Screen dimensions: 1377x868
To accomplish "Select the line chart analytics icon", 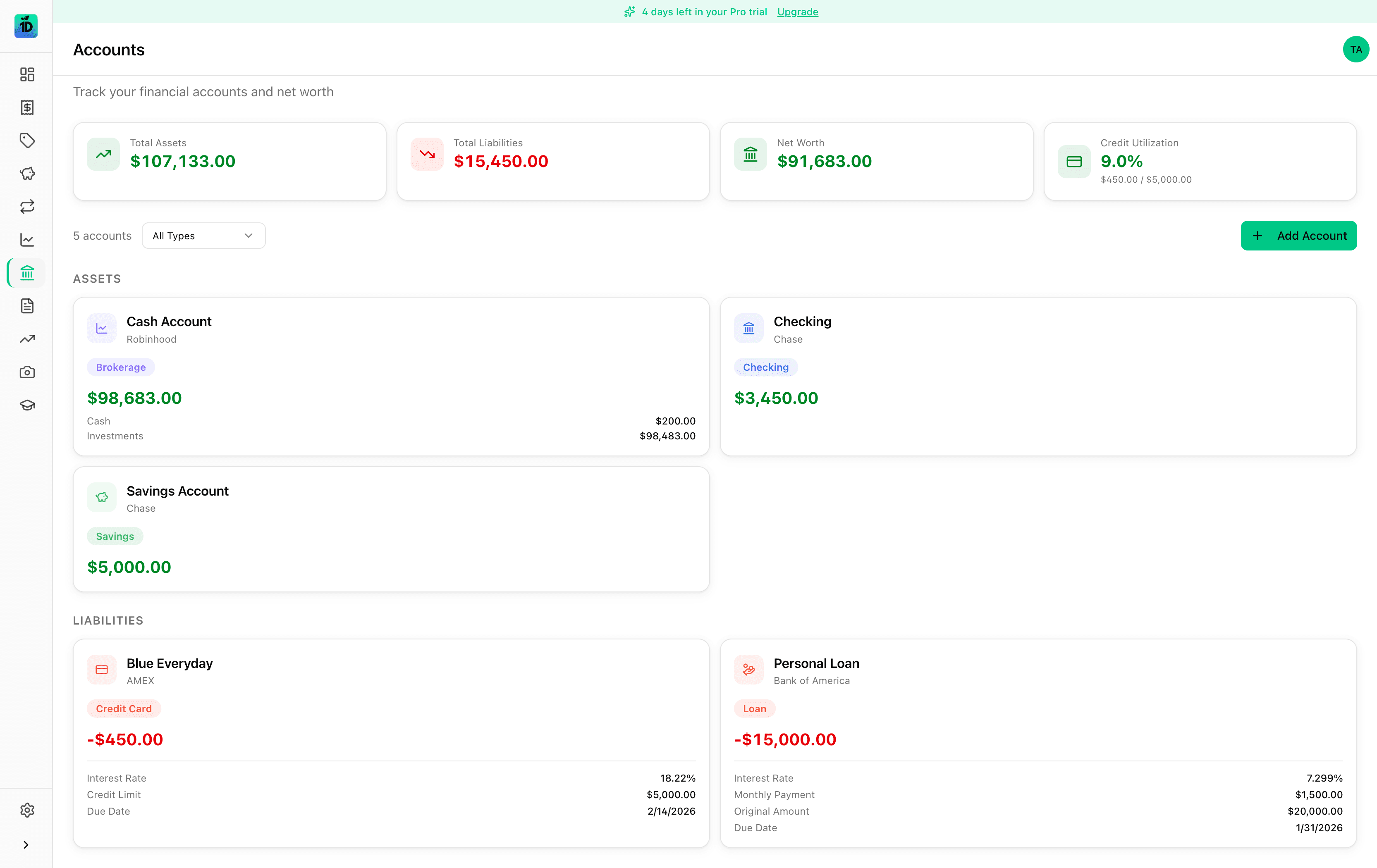I will pyautogui.click(x=26, y=240).
